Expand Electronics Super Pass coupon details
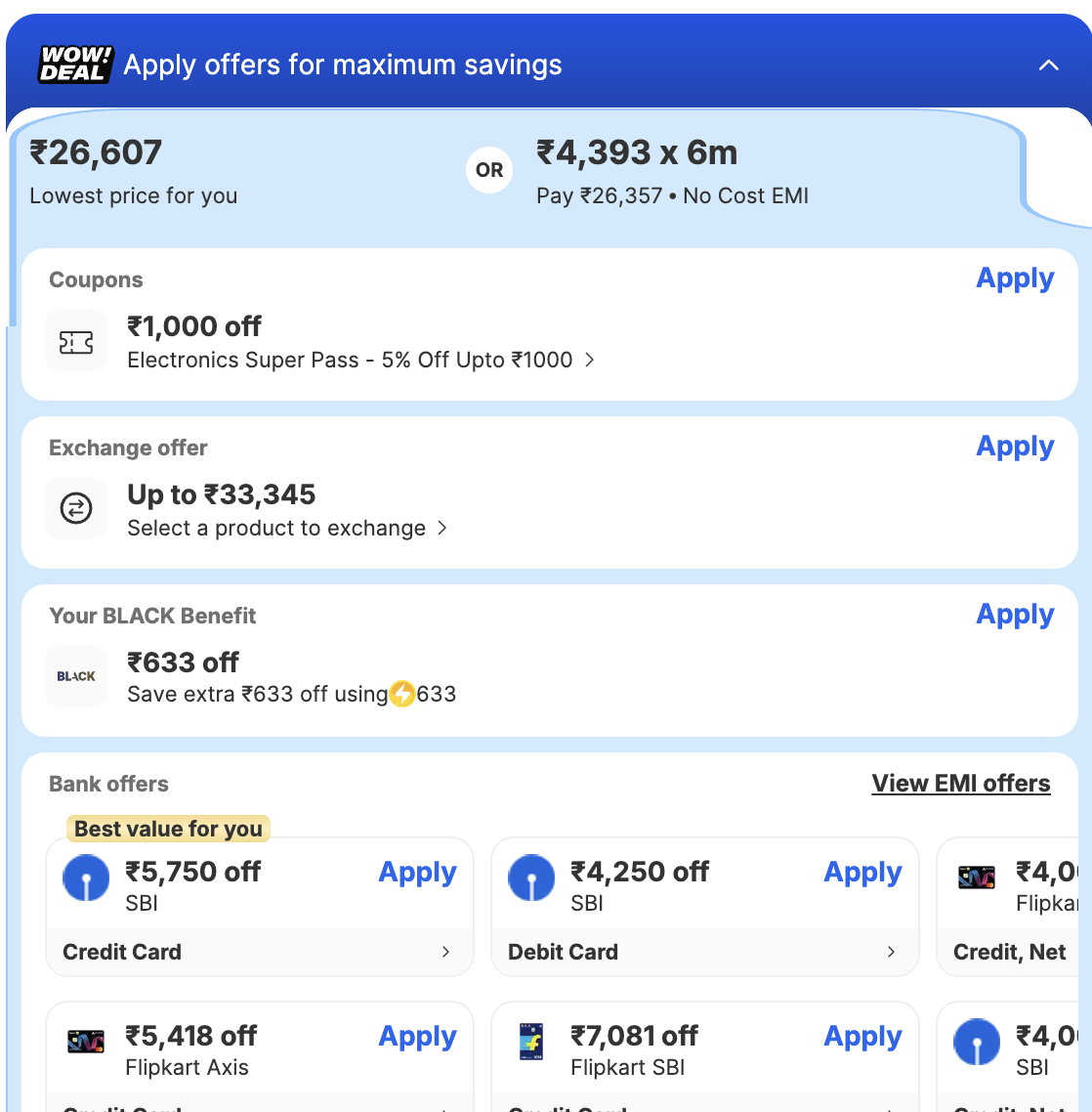This screenshot has width=1092, height=1112. pyautogui.click(x=589, y=360)
